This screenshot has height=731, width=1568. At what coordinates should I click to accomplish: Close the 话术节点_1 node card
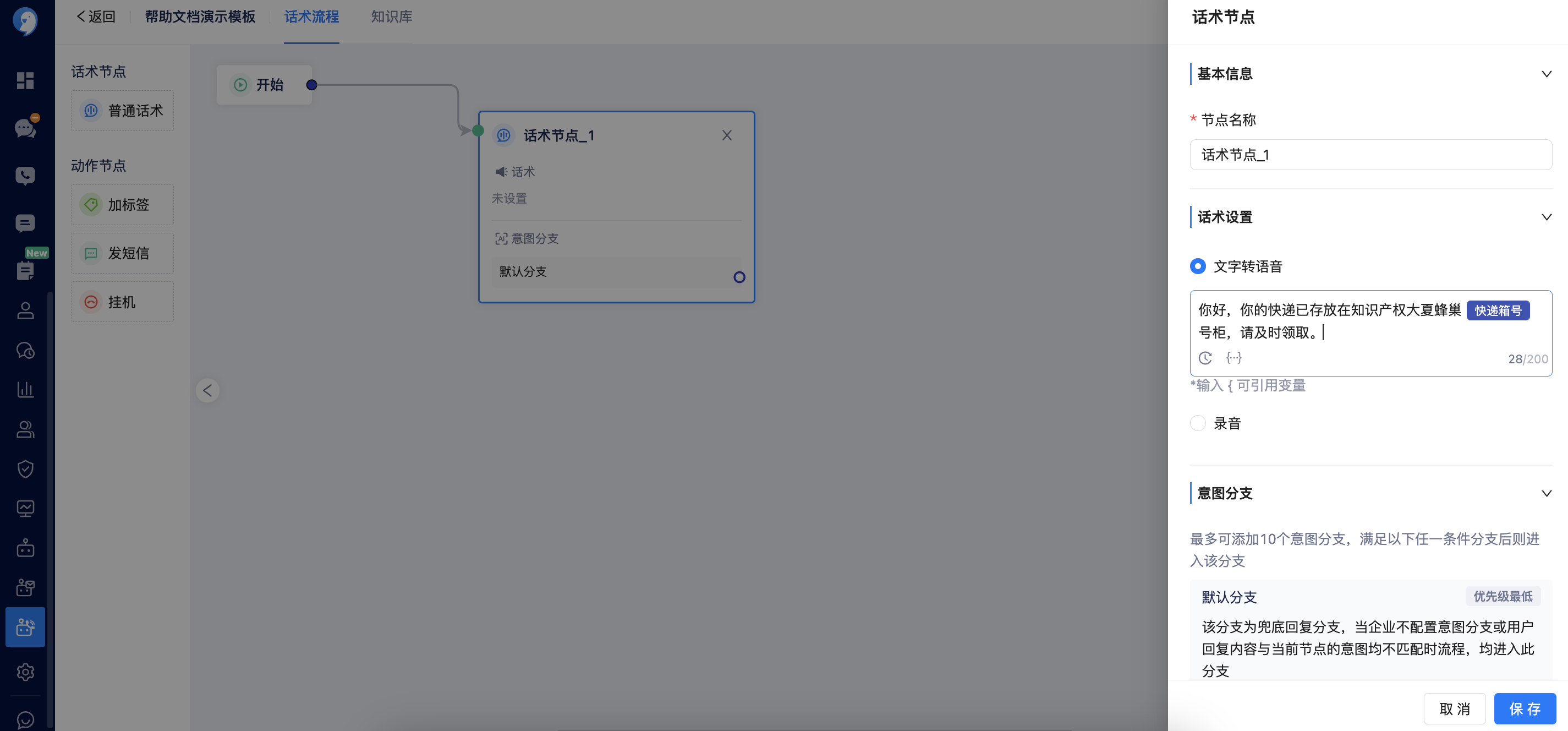pyautogui.click(x=726, y=135)
